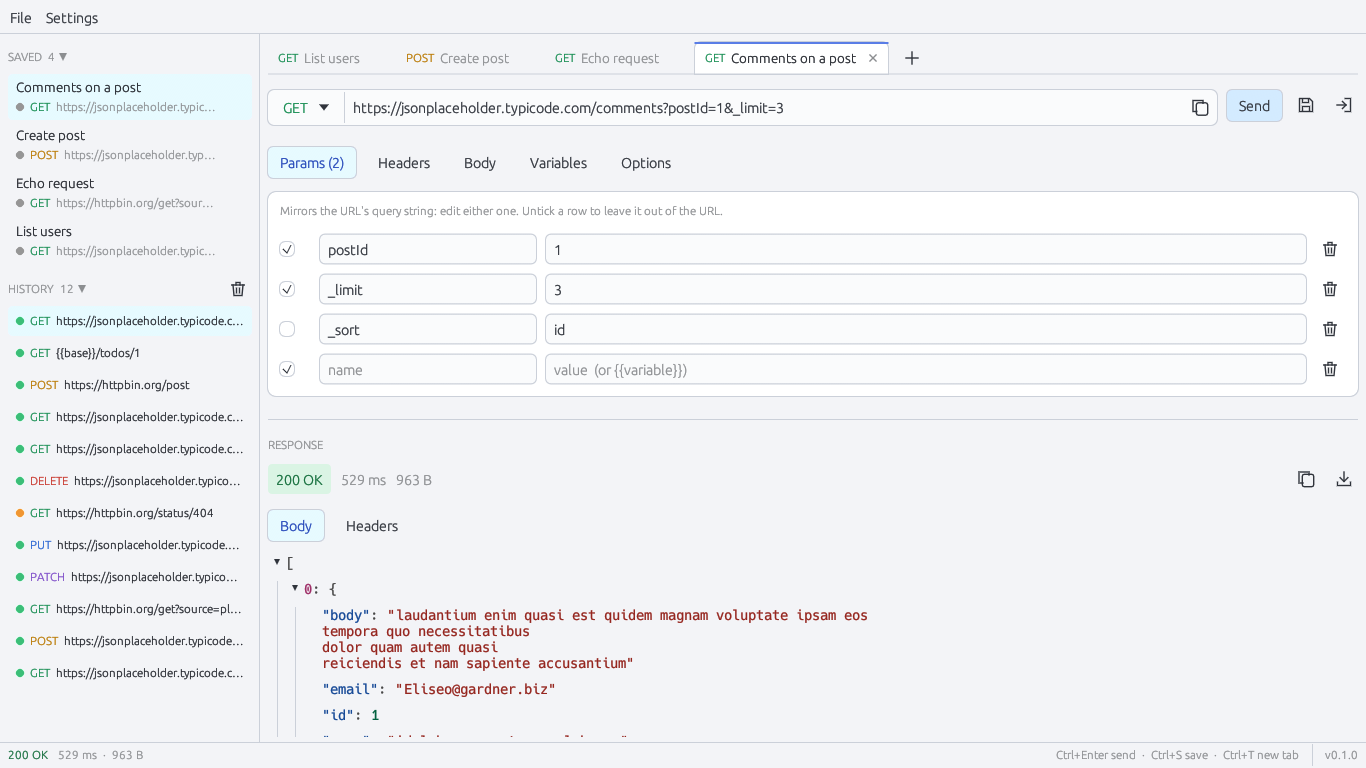Click the postId value field containing 1
The width and height of the screenshot is (1366, 768).
926,249
